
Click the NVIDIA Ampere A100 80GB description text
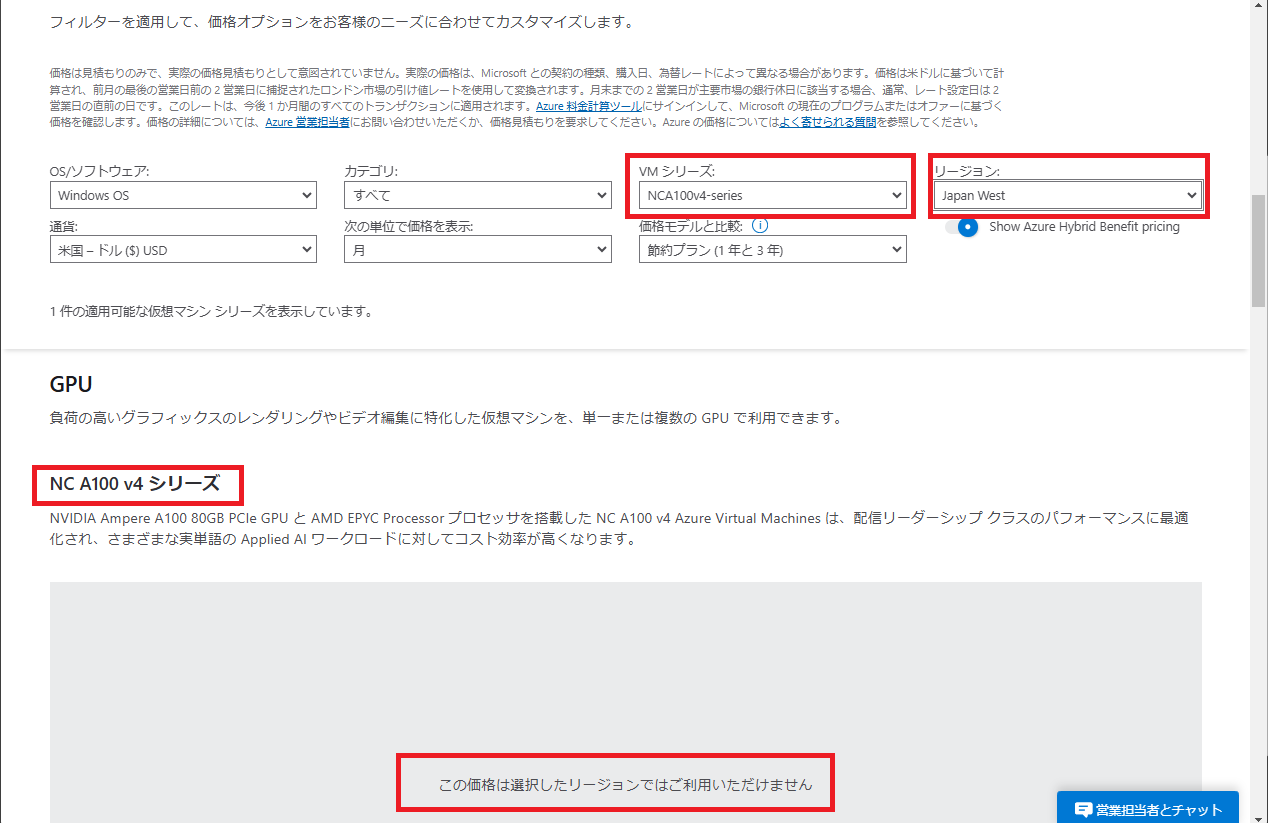[619, 528]
